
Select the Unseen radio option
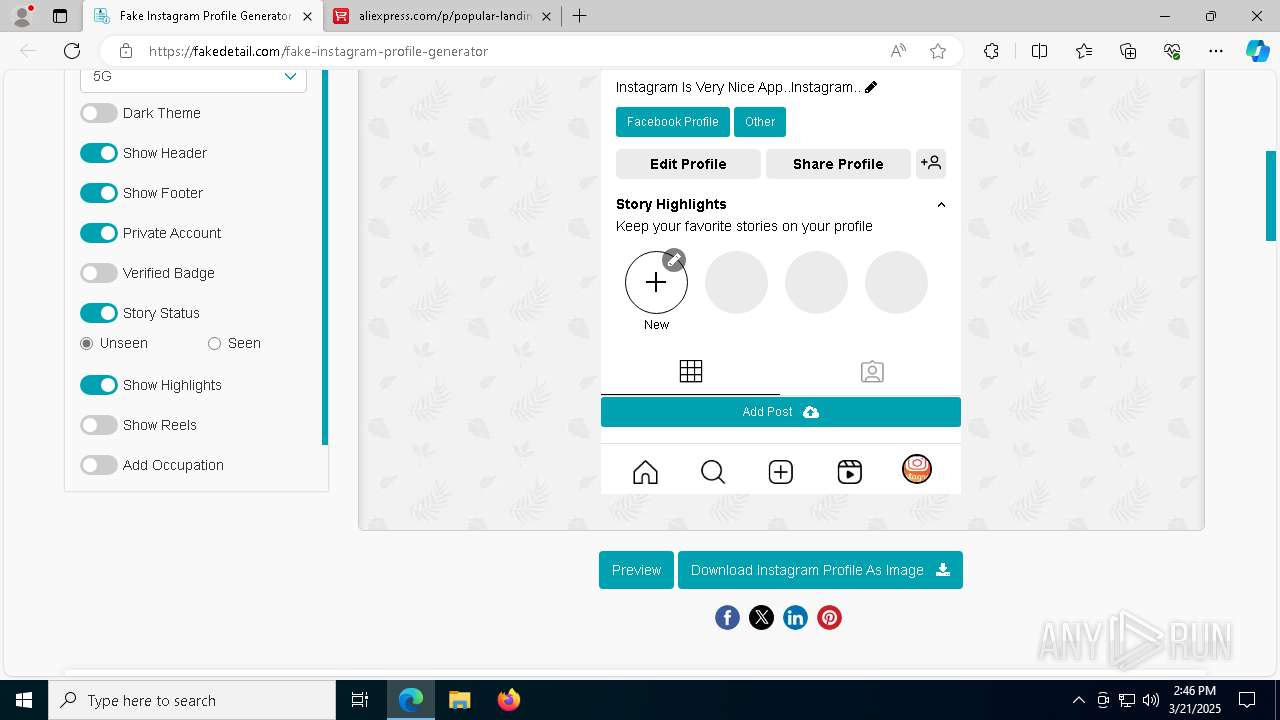click(87, 343)
